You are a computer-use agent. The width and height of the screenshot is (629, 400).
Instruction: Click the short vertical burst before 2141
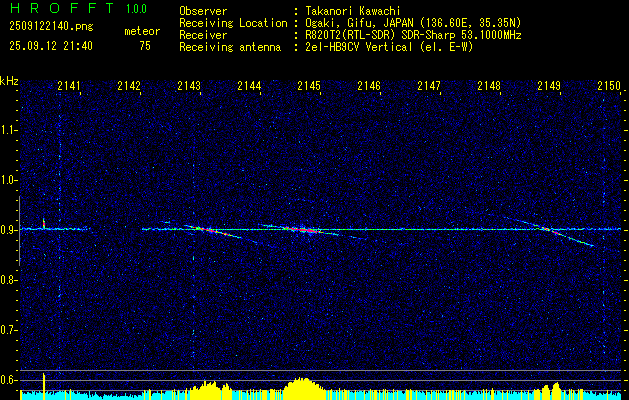point(44,223)
